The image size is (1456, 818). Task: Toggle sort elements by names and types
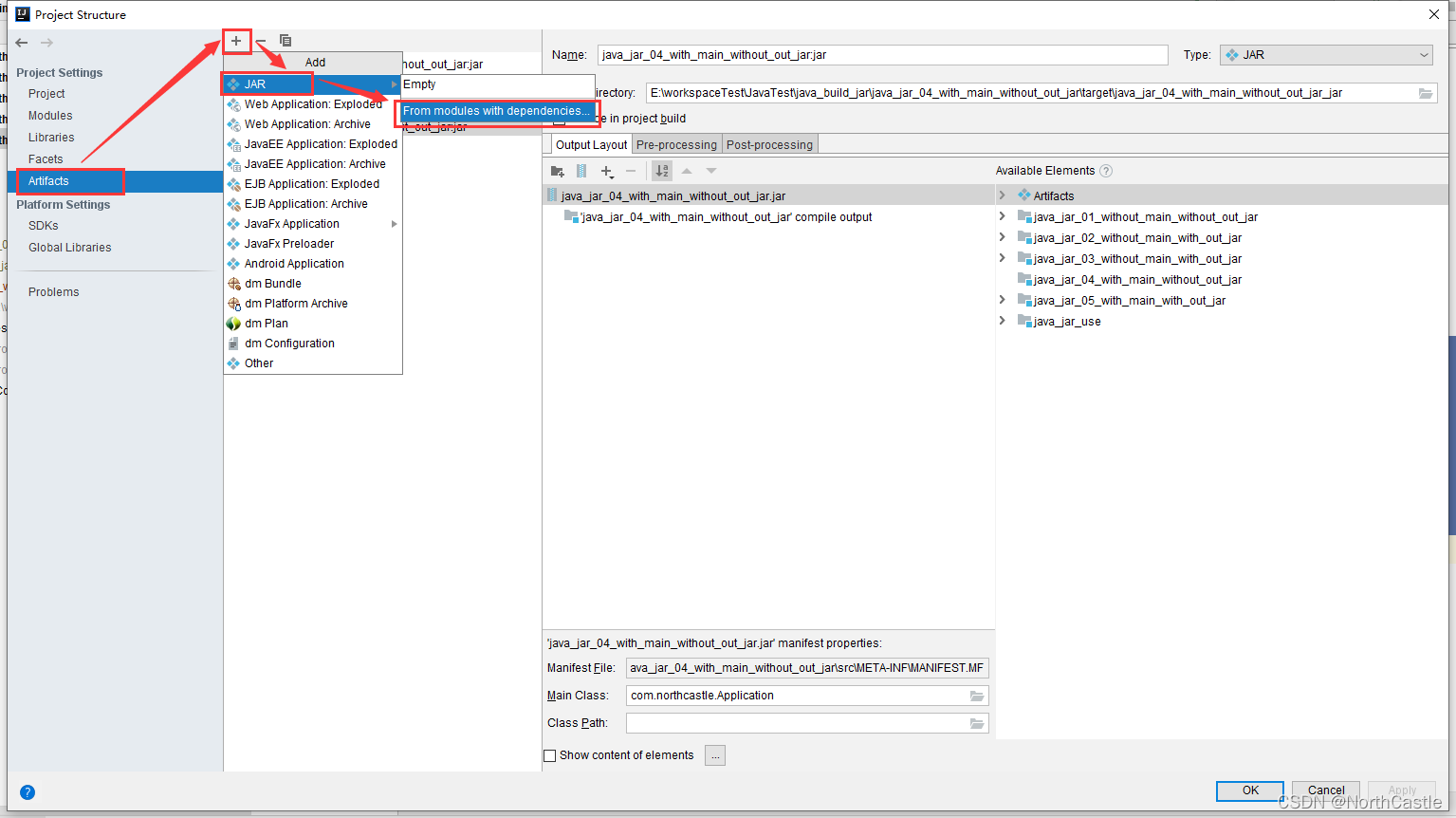[x=662, y=171]
